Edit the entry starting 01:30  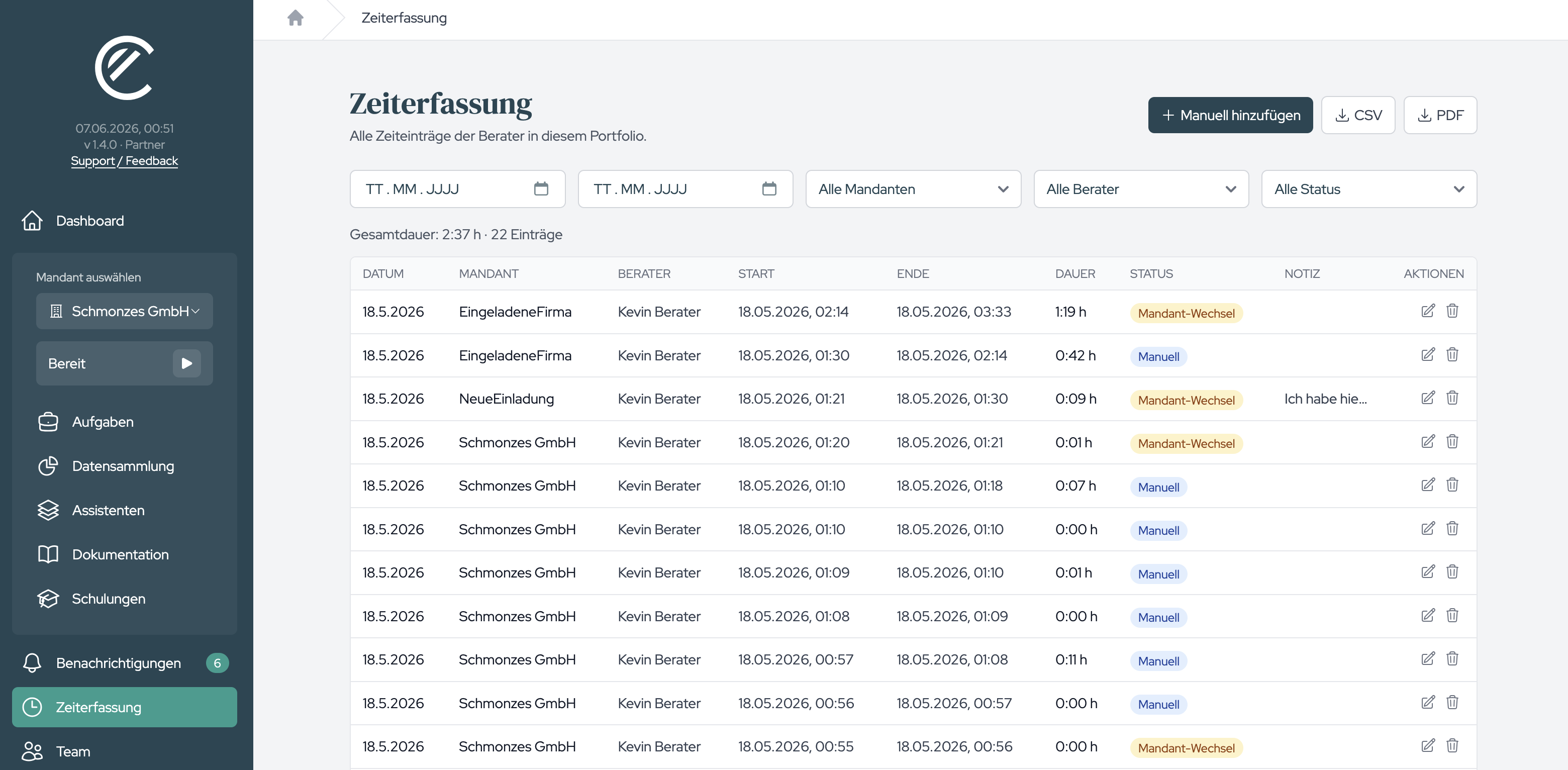coord(1428,354)
